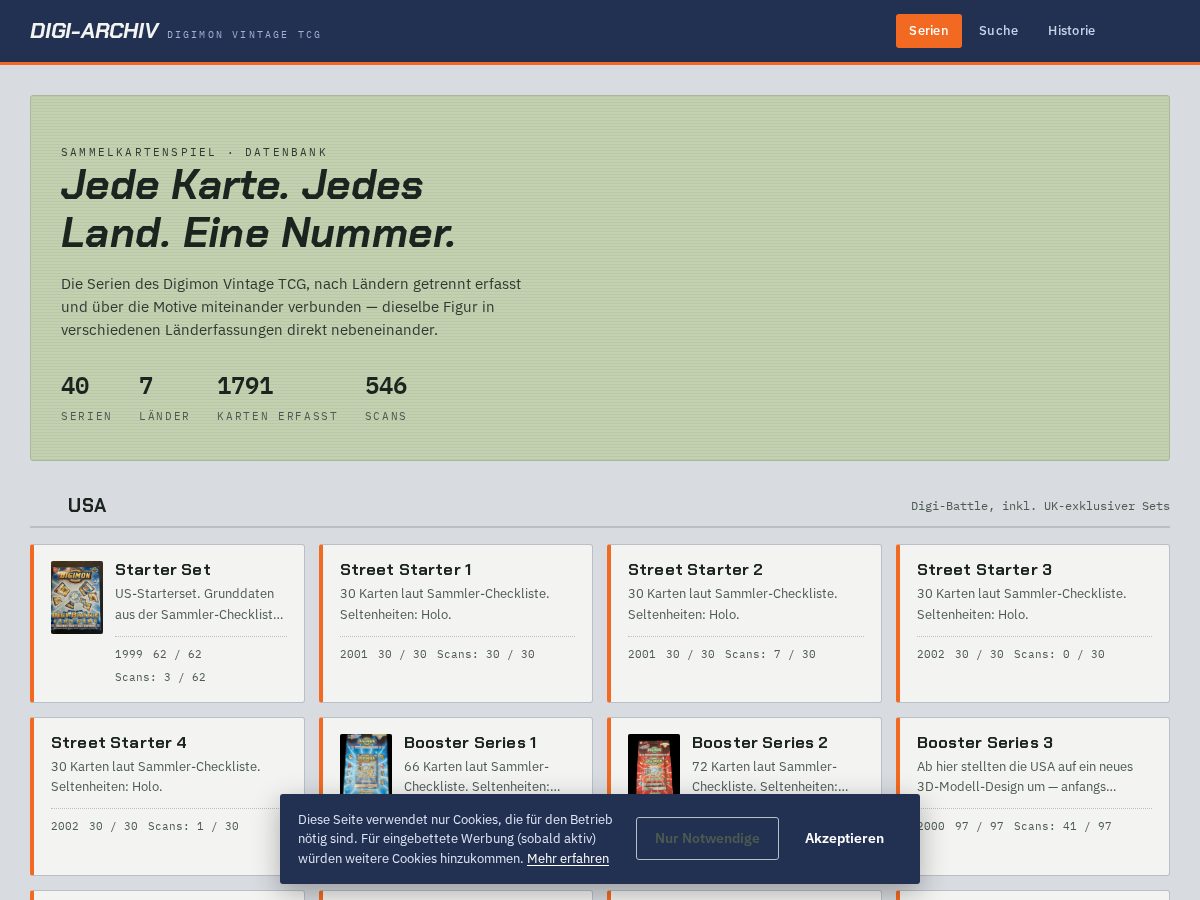Open the DIGI-ARCHIV logo home link
The image size is (1200, 900).
[x=94, y=31]
